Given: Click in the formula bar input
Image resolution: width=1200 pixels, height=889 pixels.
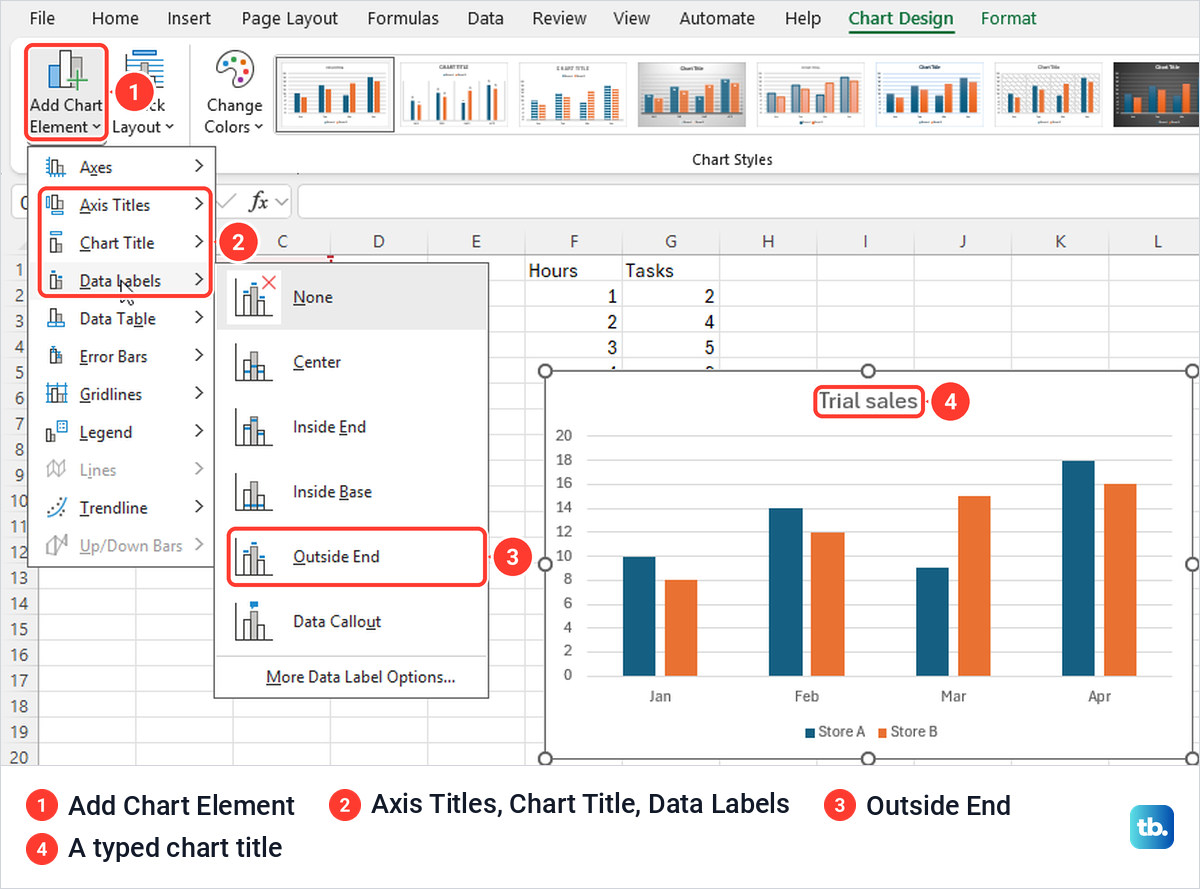Looking at the screenshot, I should pyautogui.click(x=748, y=201).
